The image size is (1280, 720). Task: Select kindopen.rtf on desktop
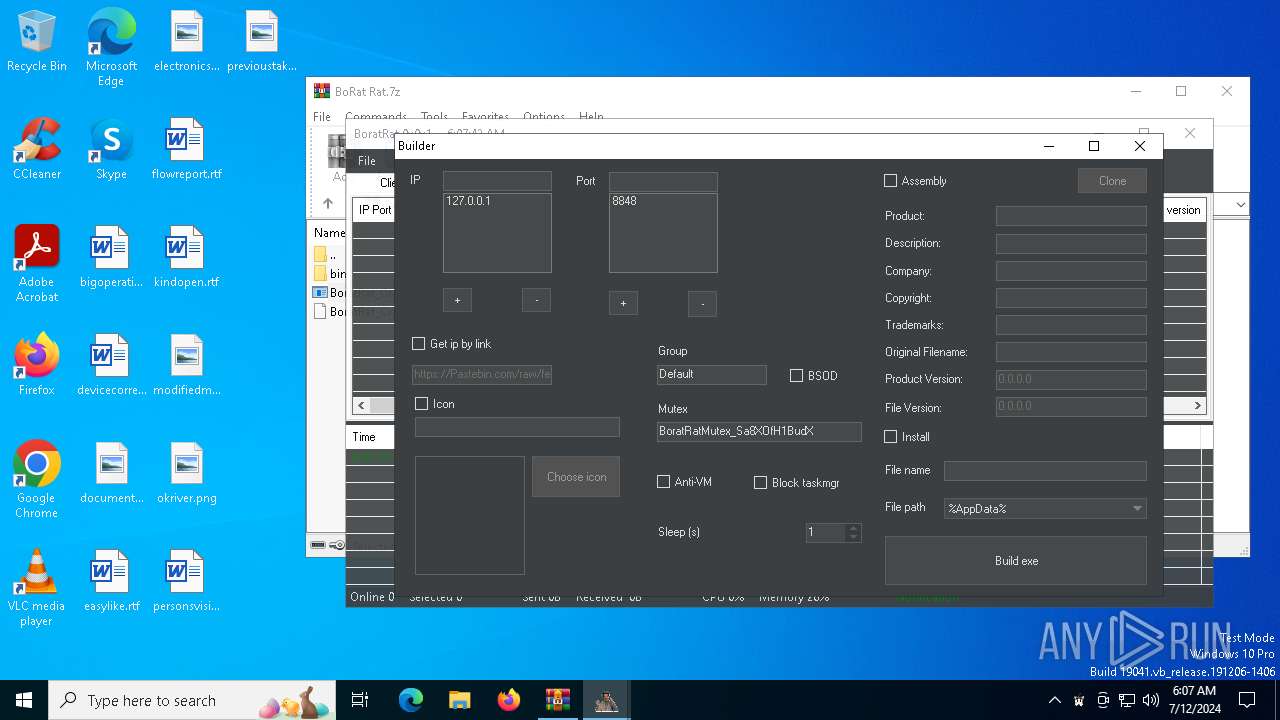(x=186, y=257)
